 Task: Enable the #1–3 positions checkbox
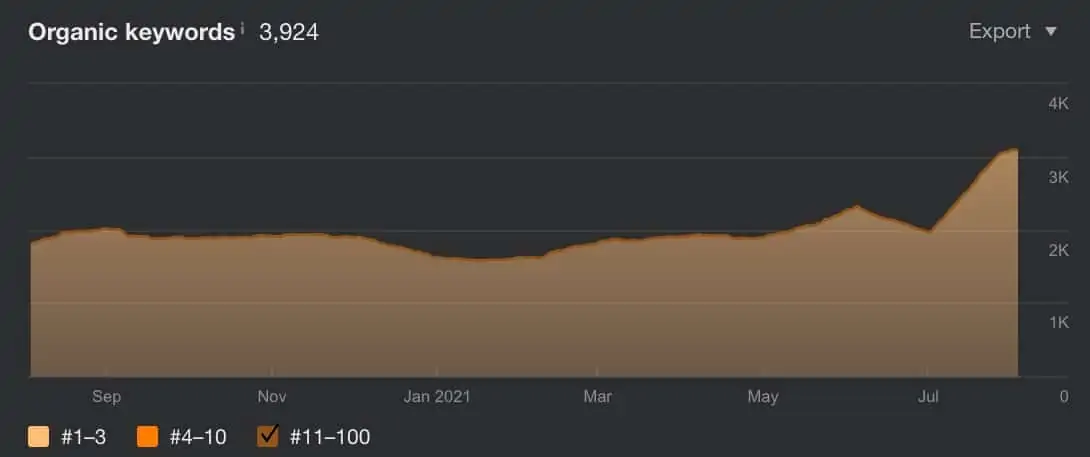click(39, 436)
